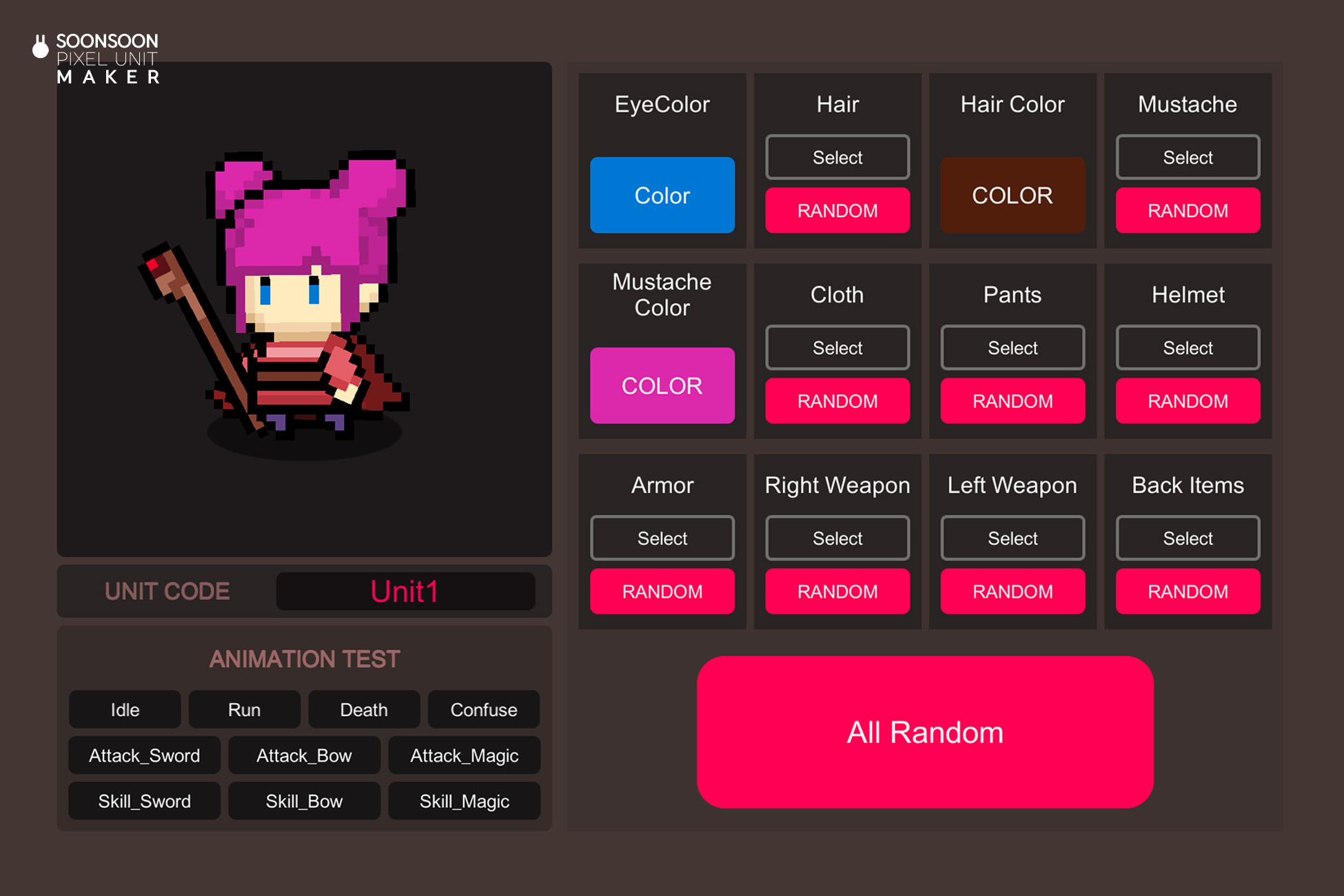
Task: Play the Run animation
Action: point(245,709)
